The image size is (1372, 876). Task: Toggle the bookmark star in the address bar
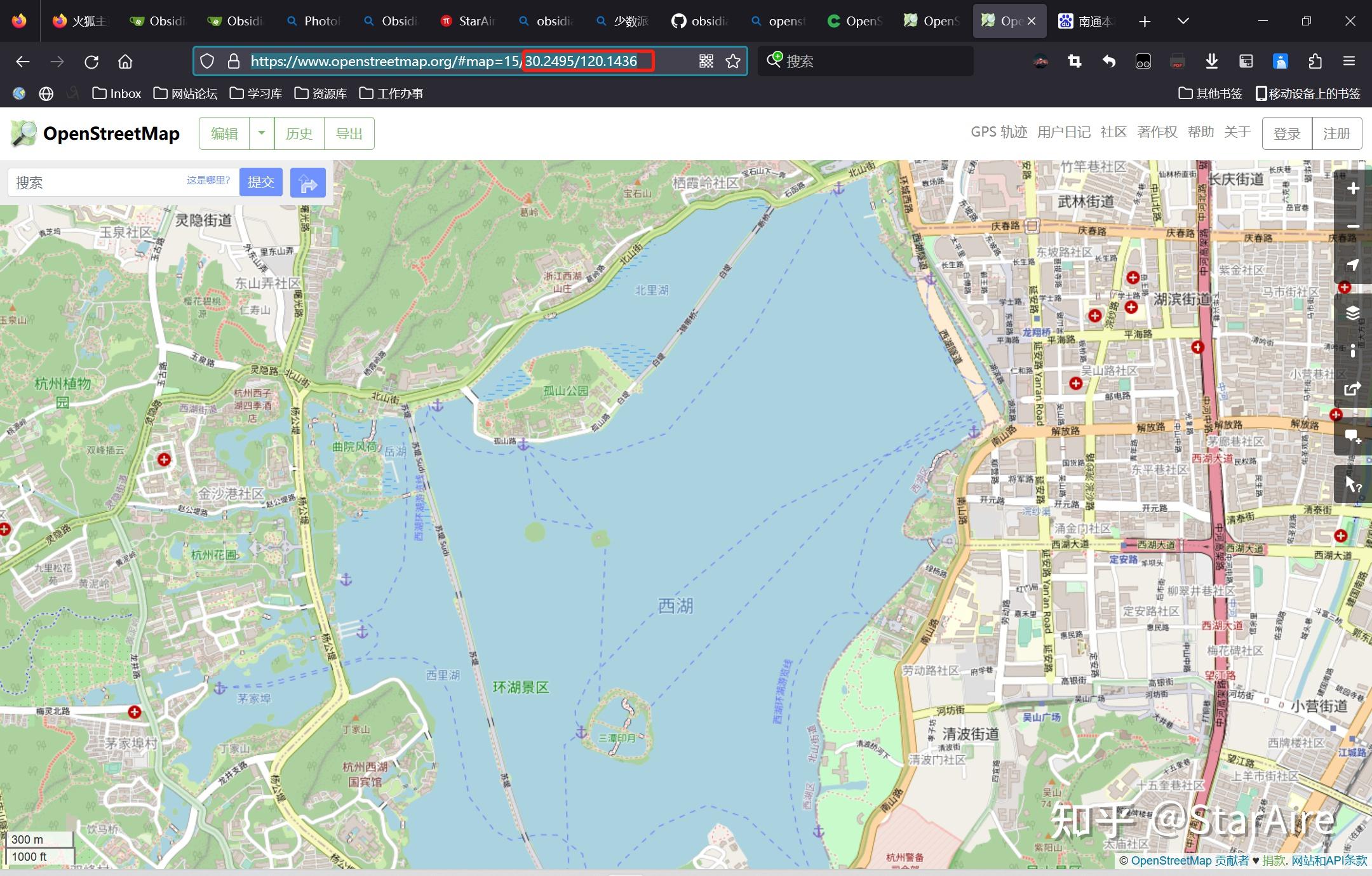[x=732, y=61]
